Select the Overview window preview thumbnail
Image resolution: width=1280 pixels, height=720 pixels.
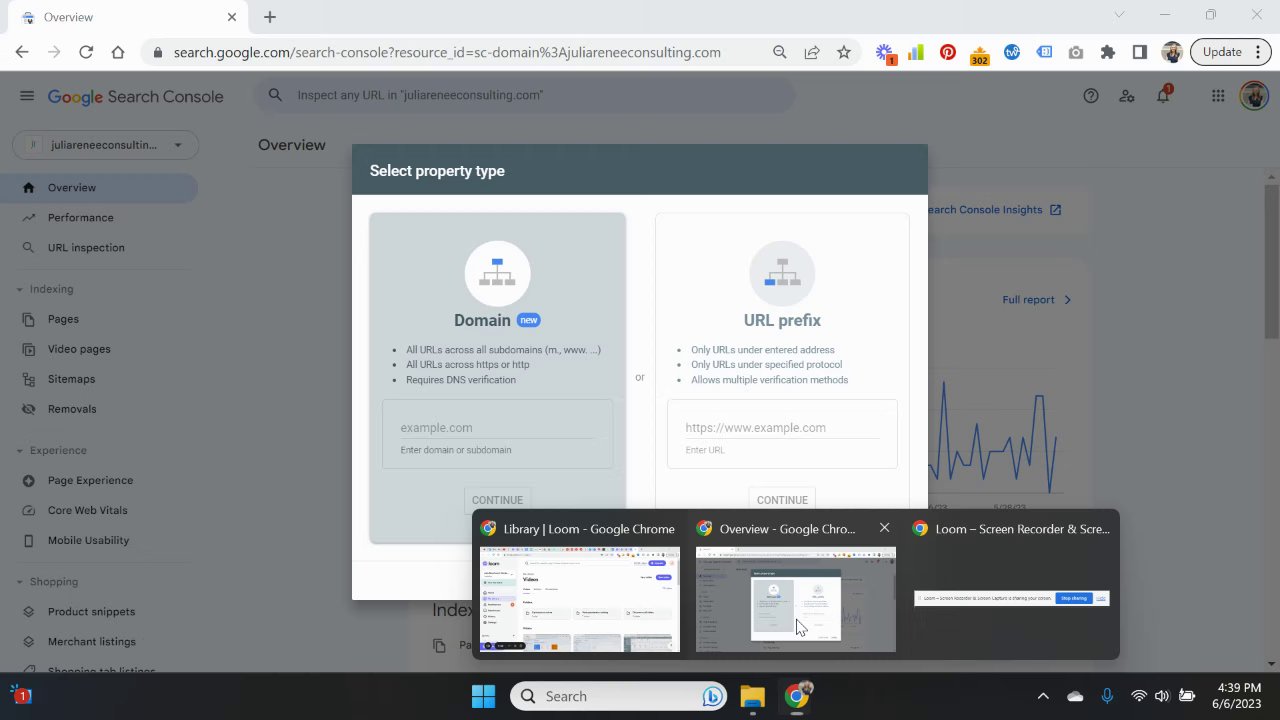click(796, 599)
